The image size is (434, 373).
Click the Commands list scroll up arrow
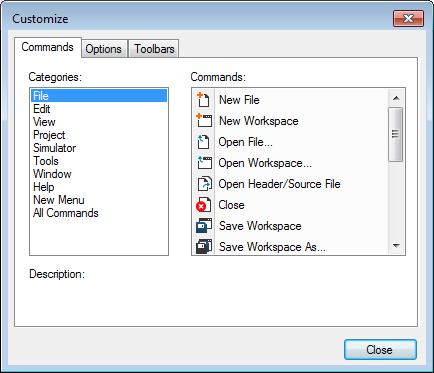[x=396, y=98]
